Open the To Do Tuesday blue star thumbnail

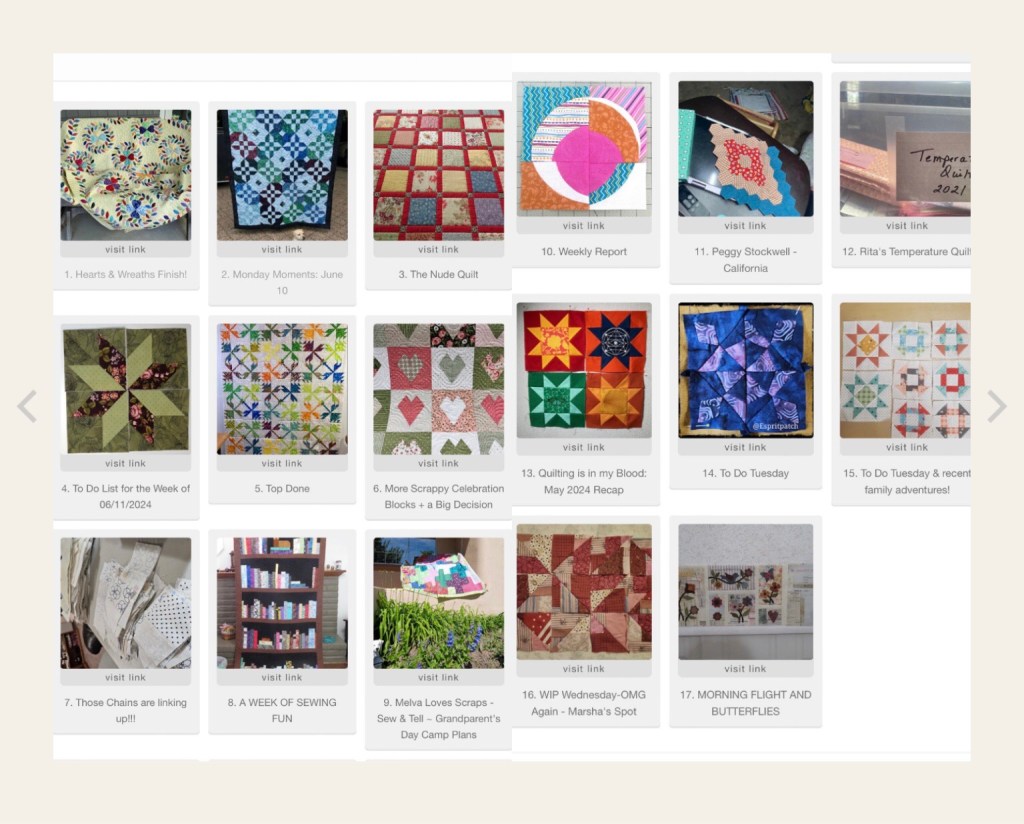(745, 370)
